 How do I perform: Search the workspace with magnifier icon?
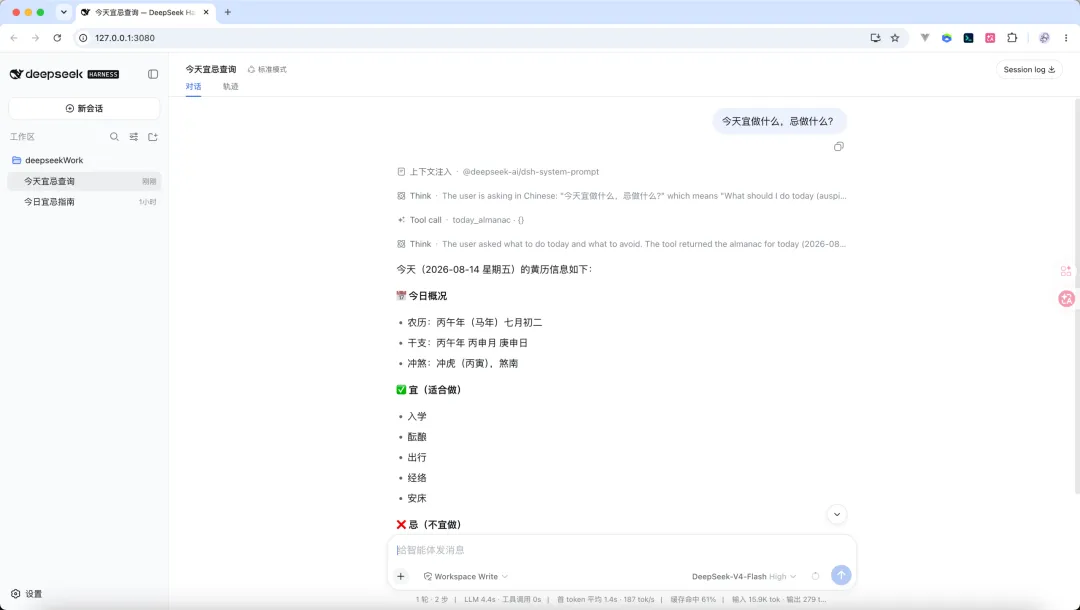[x=114, y=137]
